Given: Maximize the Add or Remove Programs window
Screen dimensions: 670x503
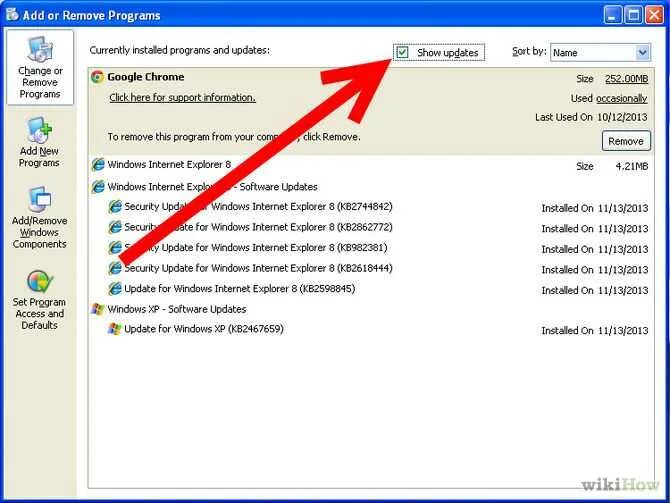Looking at the screenshot, I should [x=634, y=15].
